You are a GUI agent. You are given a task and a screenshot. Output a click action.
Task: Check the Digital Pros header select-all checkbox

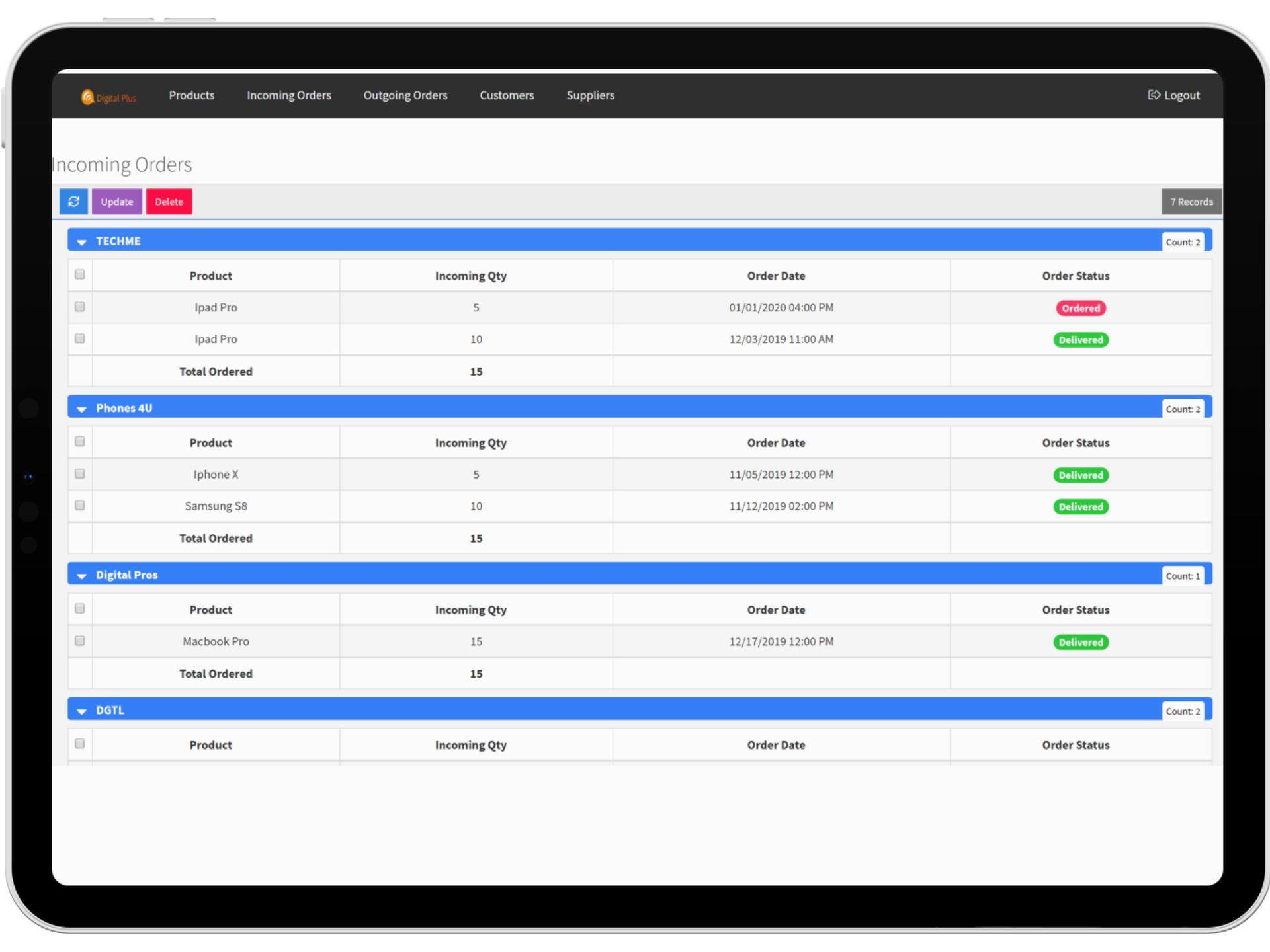tap(80, 608)
